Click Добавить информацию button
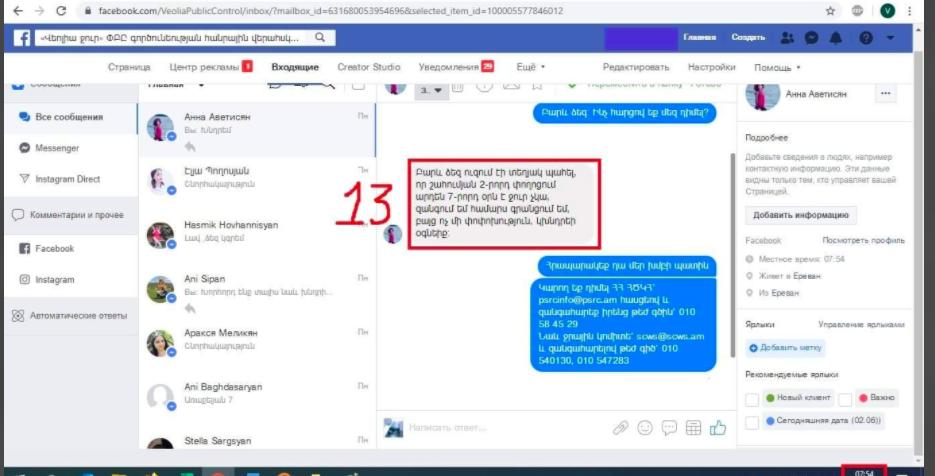 coord(800,215)
